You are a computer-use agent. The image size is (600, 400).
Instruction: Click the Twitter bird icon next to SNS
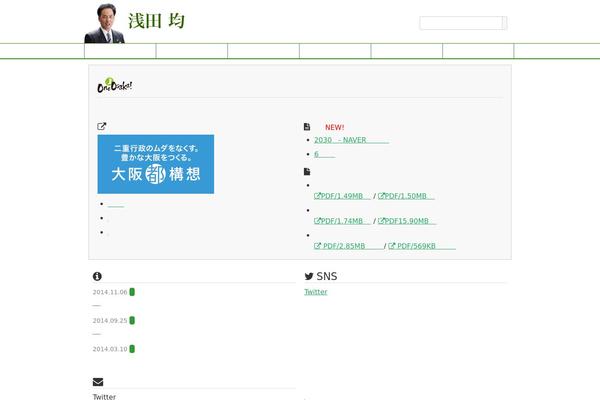click(309, 276)
